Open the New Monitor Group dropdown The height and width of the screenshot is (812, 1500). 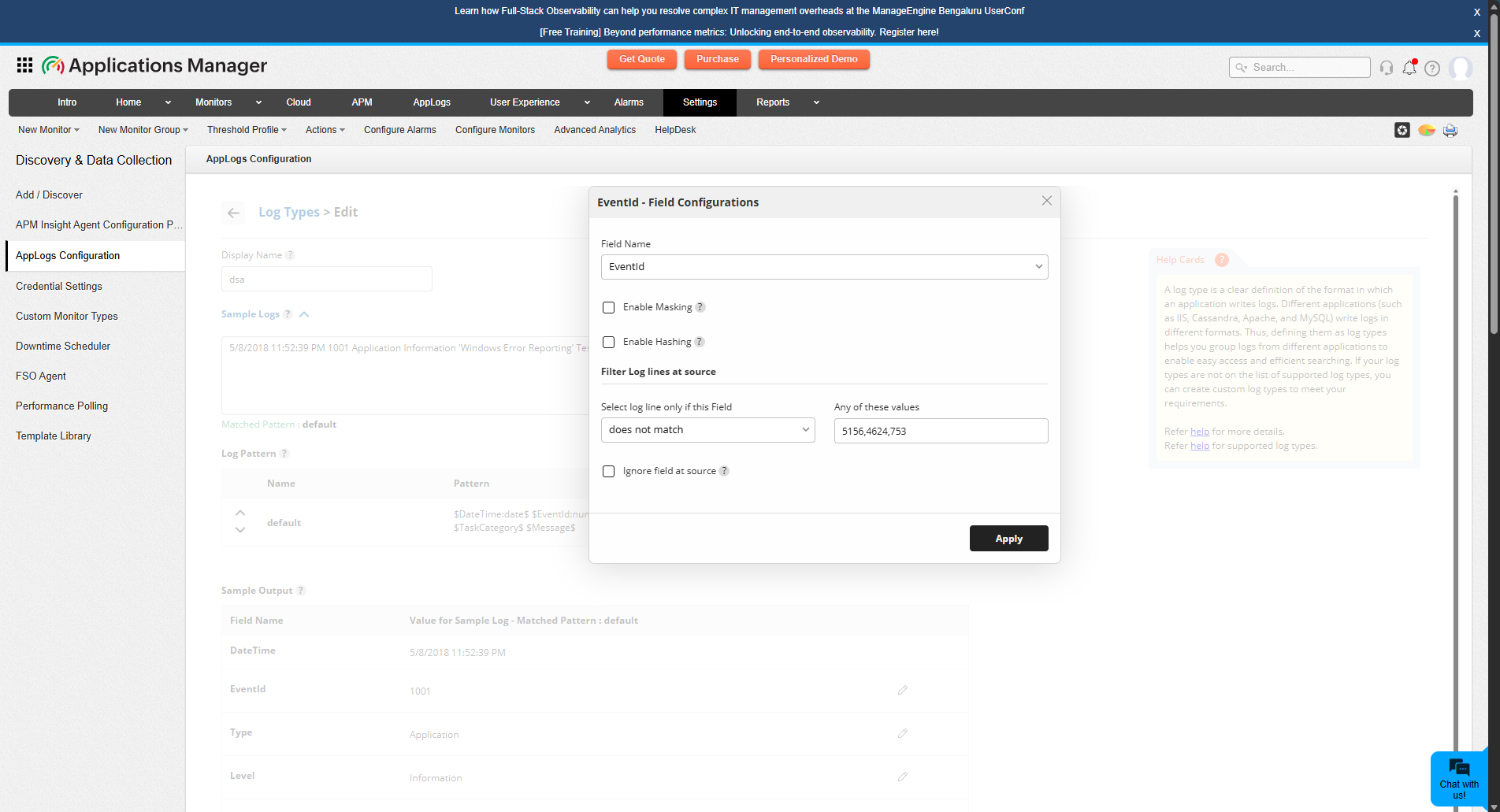tap(143, 130)
